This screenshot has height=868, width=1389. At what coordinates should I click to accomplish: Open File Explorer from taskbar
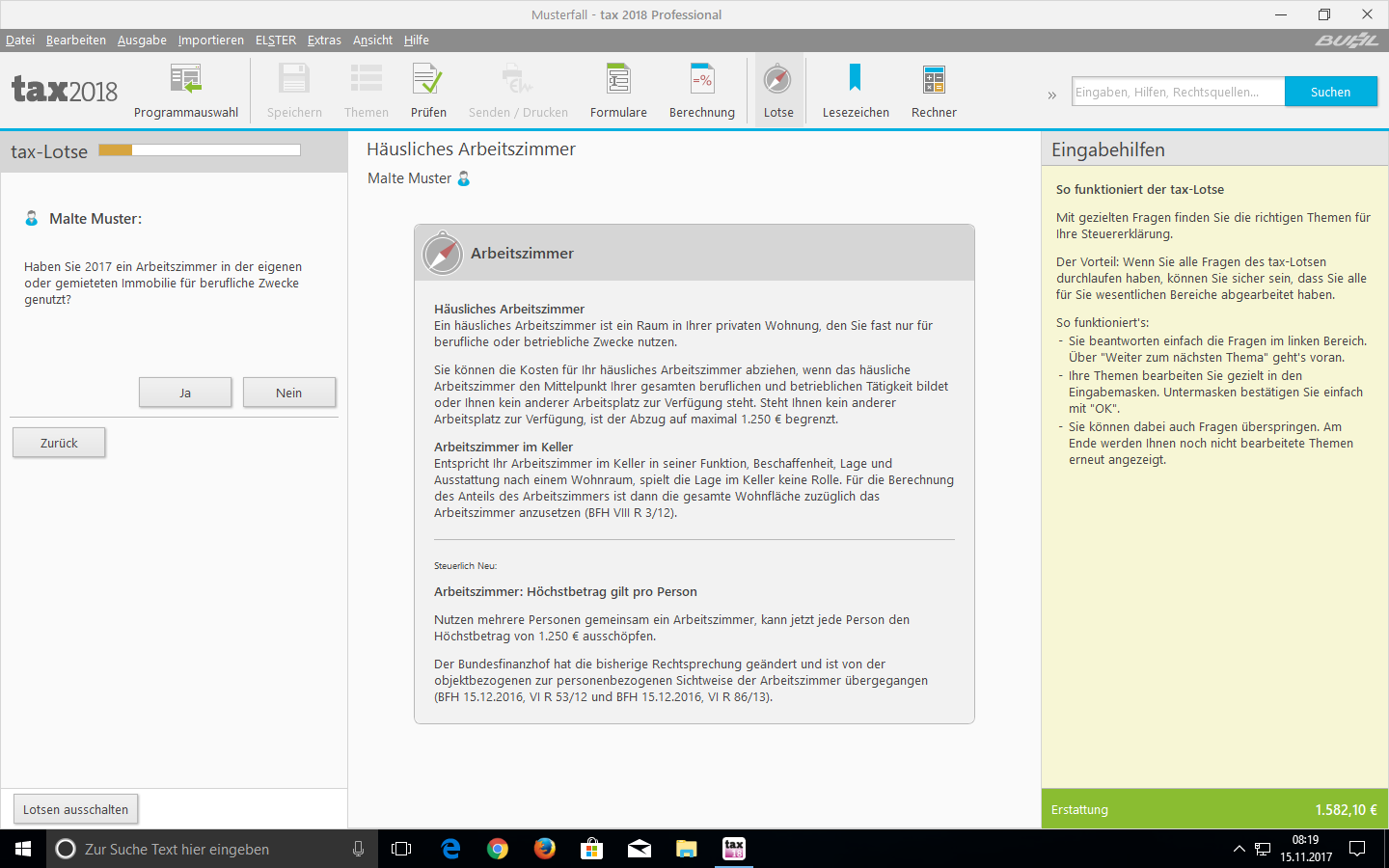(x=687, y=849)
